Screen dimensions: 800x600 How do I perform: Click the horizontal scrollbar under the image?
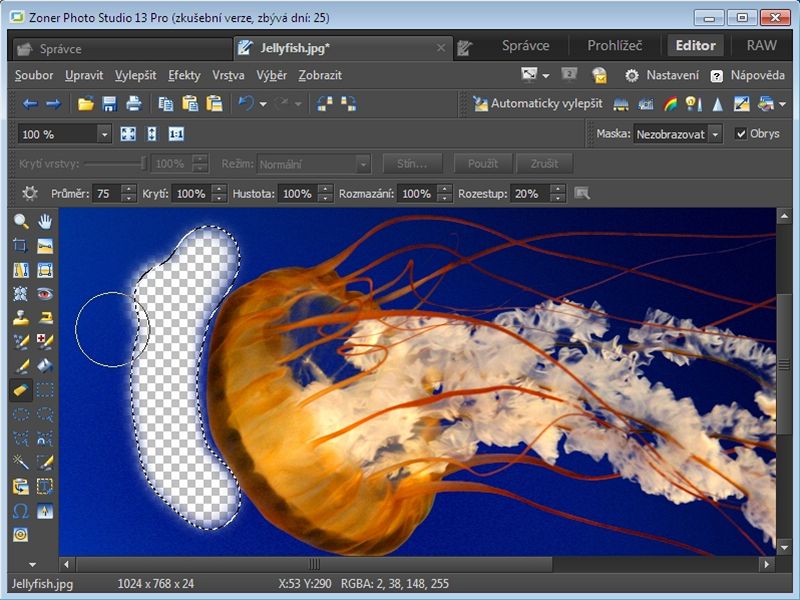(314, 565)
